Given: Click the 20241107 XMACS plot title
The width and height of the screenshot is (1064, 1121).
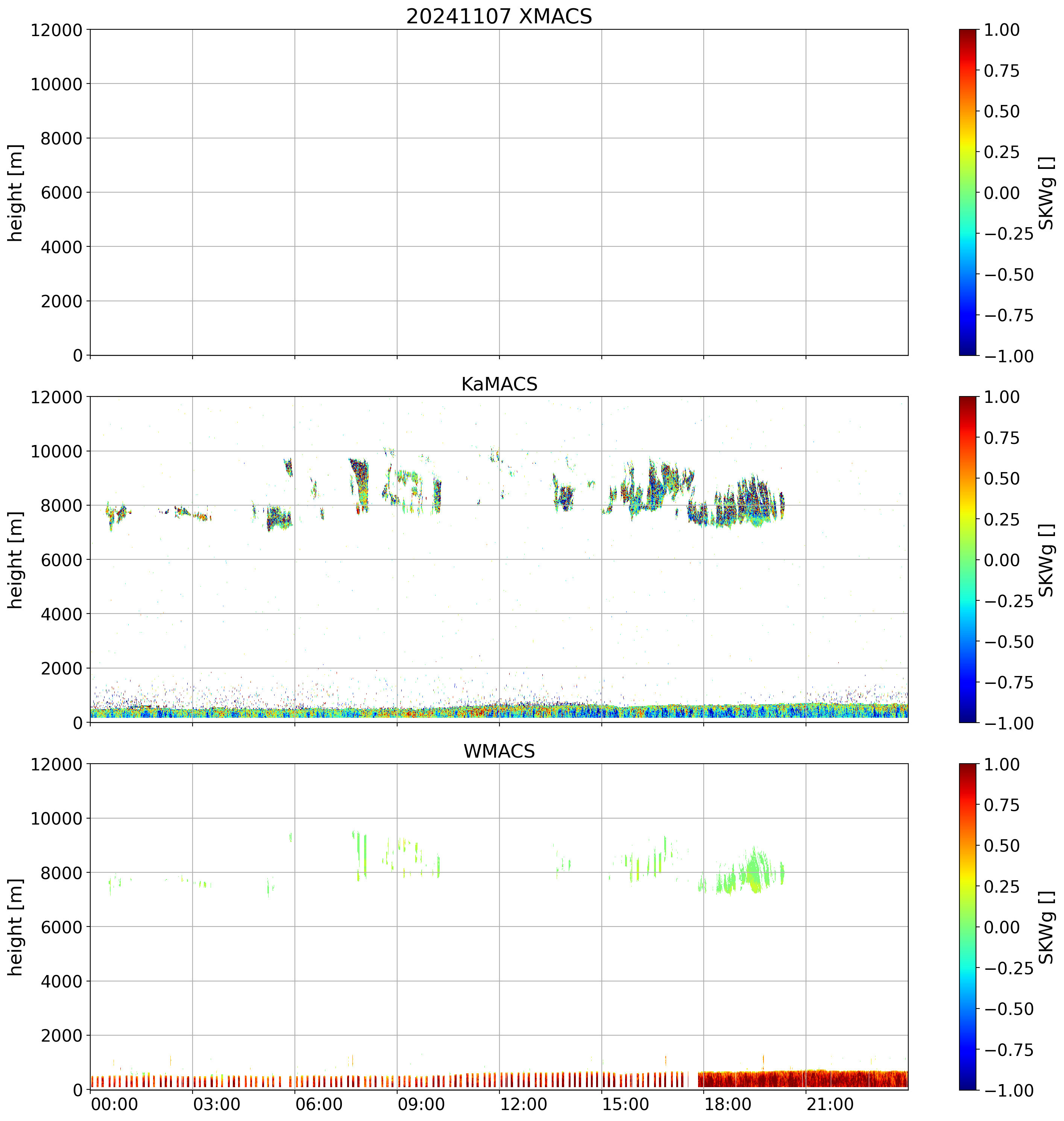Looking at the screenshot, I should 499,17.
